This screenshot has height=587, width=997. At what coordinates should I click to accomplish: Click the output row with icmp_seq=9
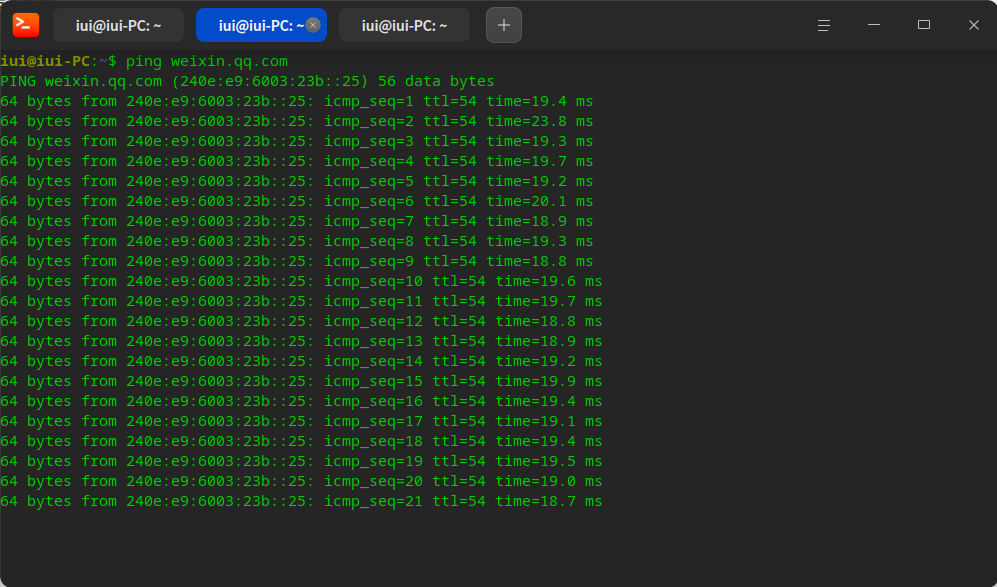(x=296, y=261)
